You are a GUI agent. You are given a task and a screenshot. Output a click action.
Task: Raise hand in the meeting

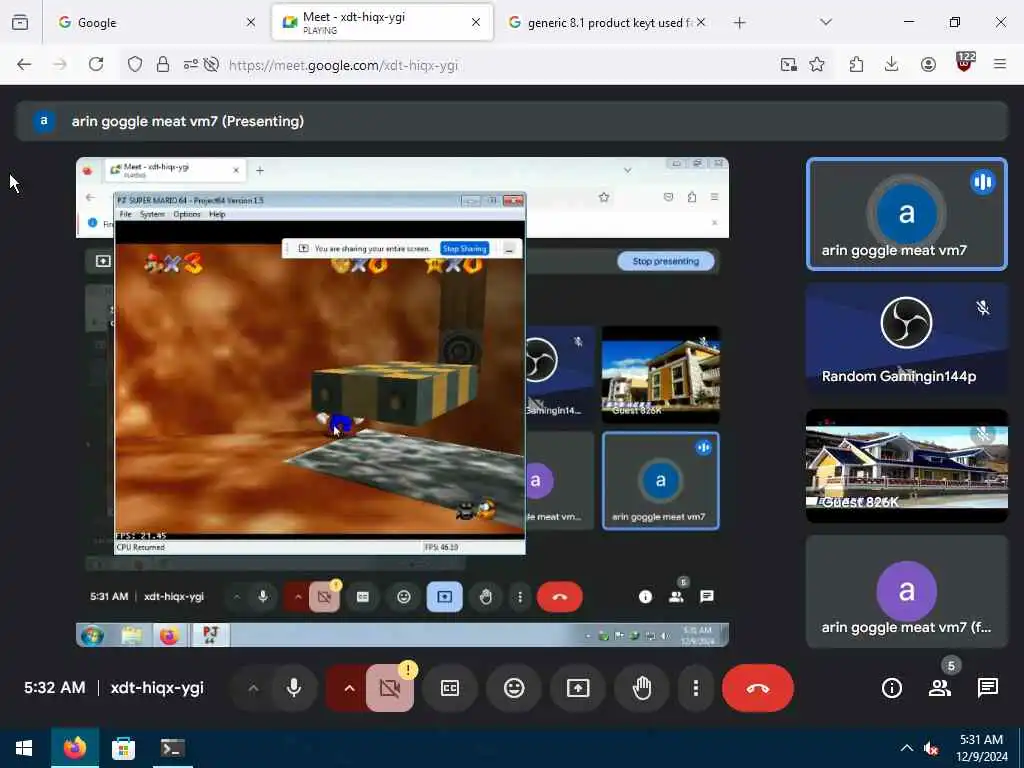click(x=642, y=688)
